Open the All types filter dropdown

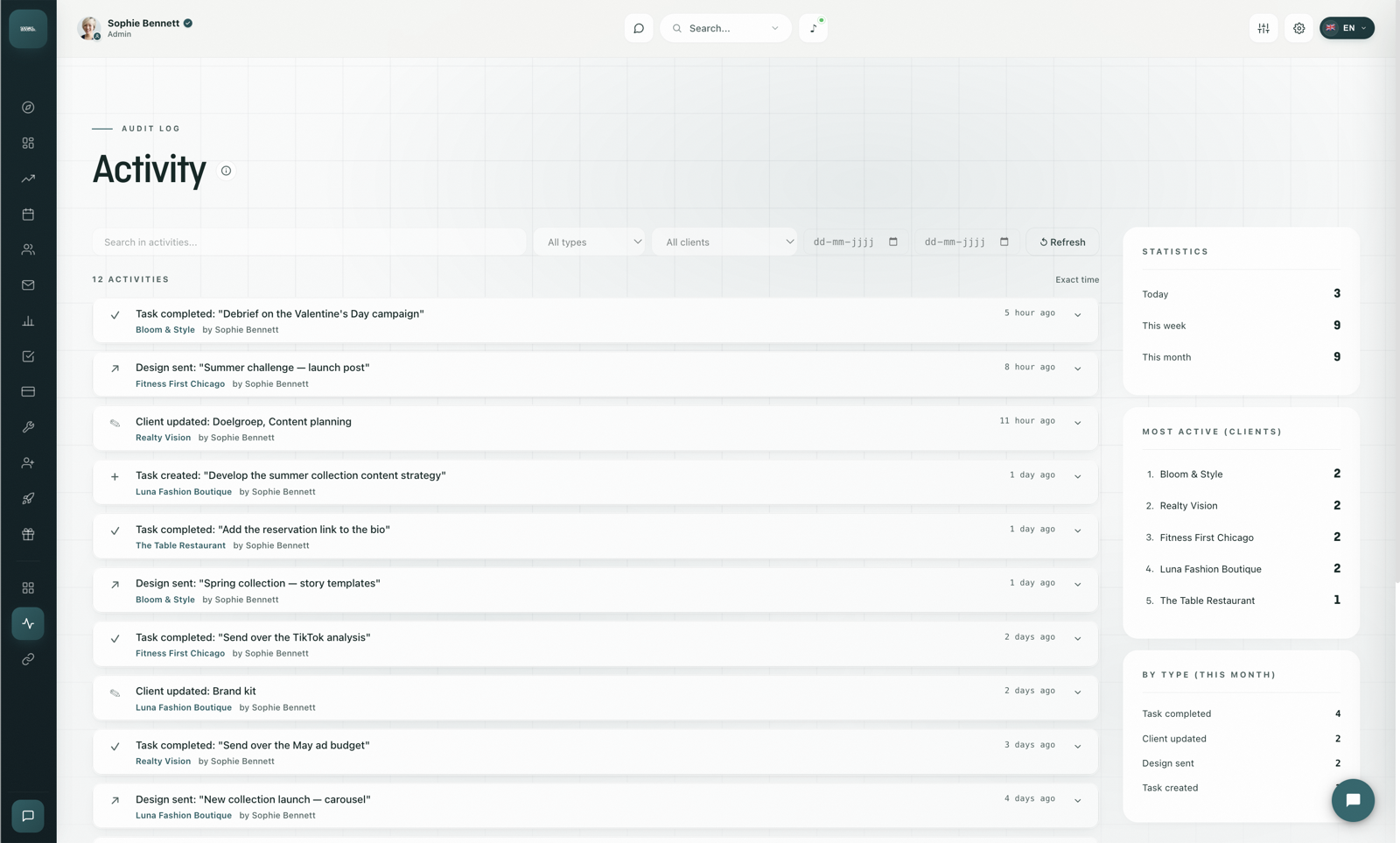coord(590,242)
